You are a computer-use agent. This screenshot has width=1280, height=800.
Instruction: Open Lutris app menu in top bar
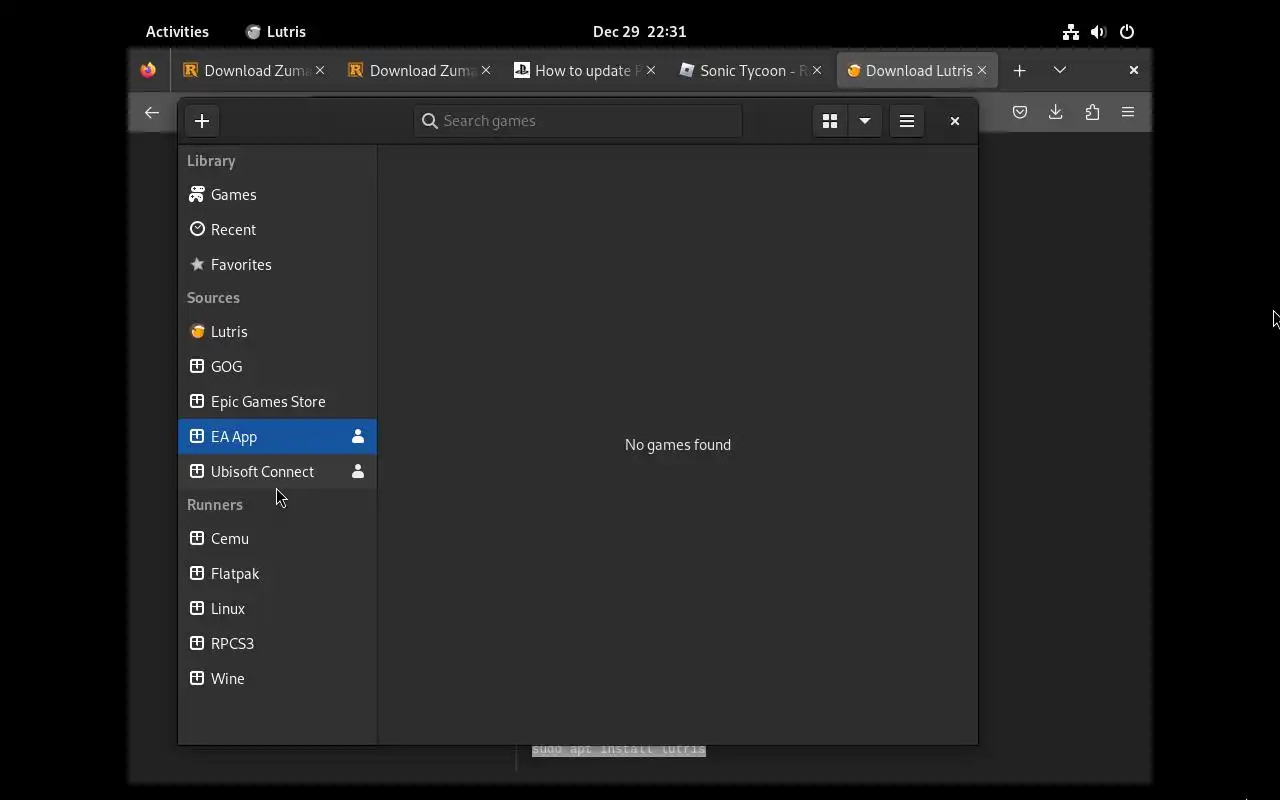(x=276, y=32)
